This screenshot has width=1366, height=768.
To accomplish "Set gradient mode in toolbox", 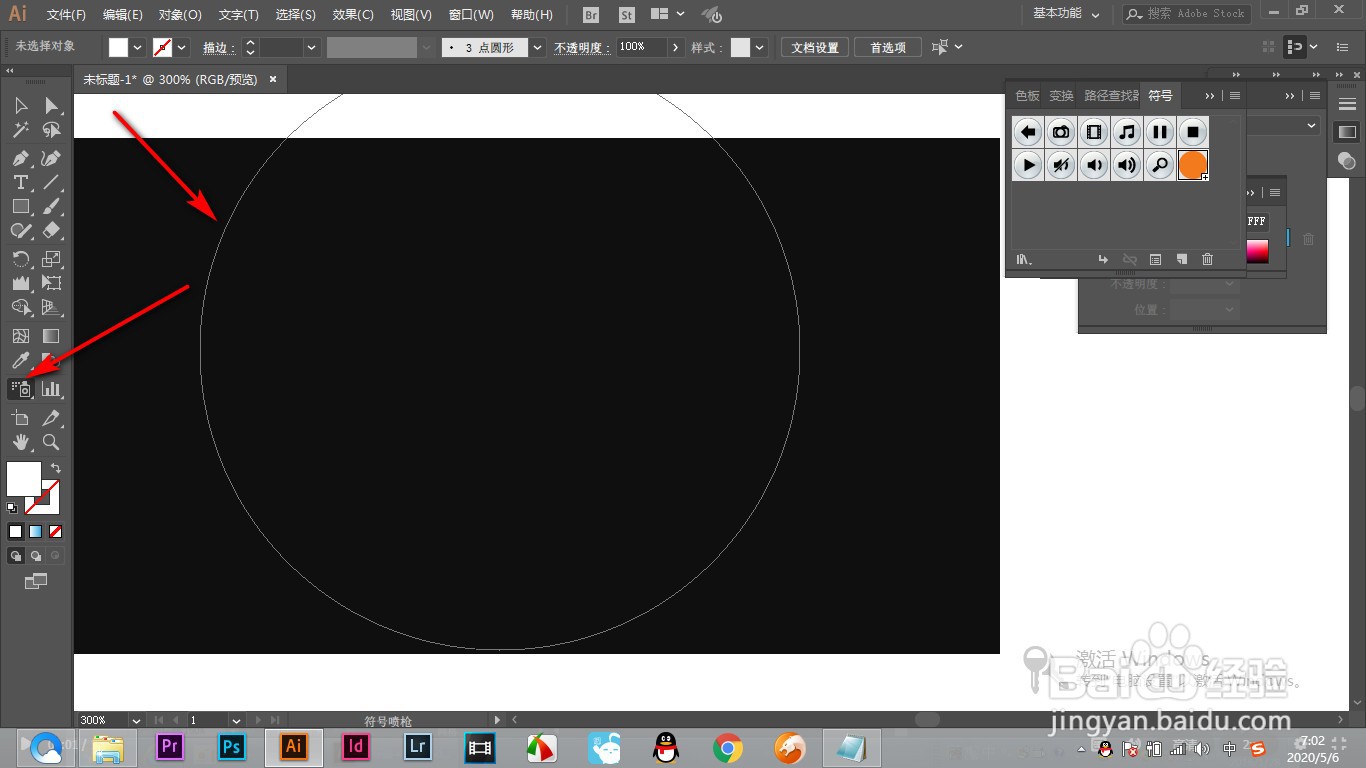I will point(35,532).
